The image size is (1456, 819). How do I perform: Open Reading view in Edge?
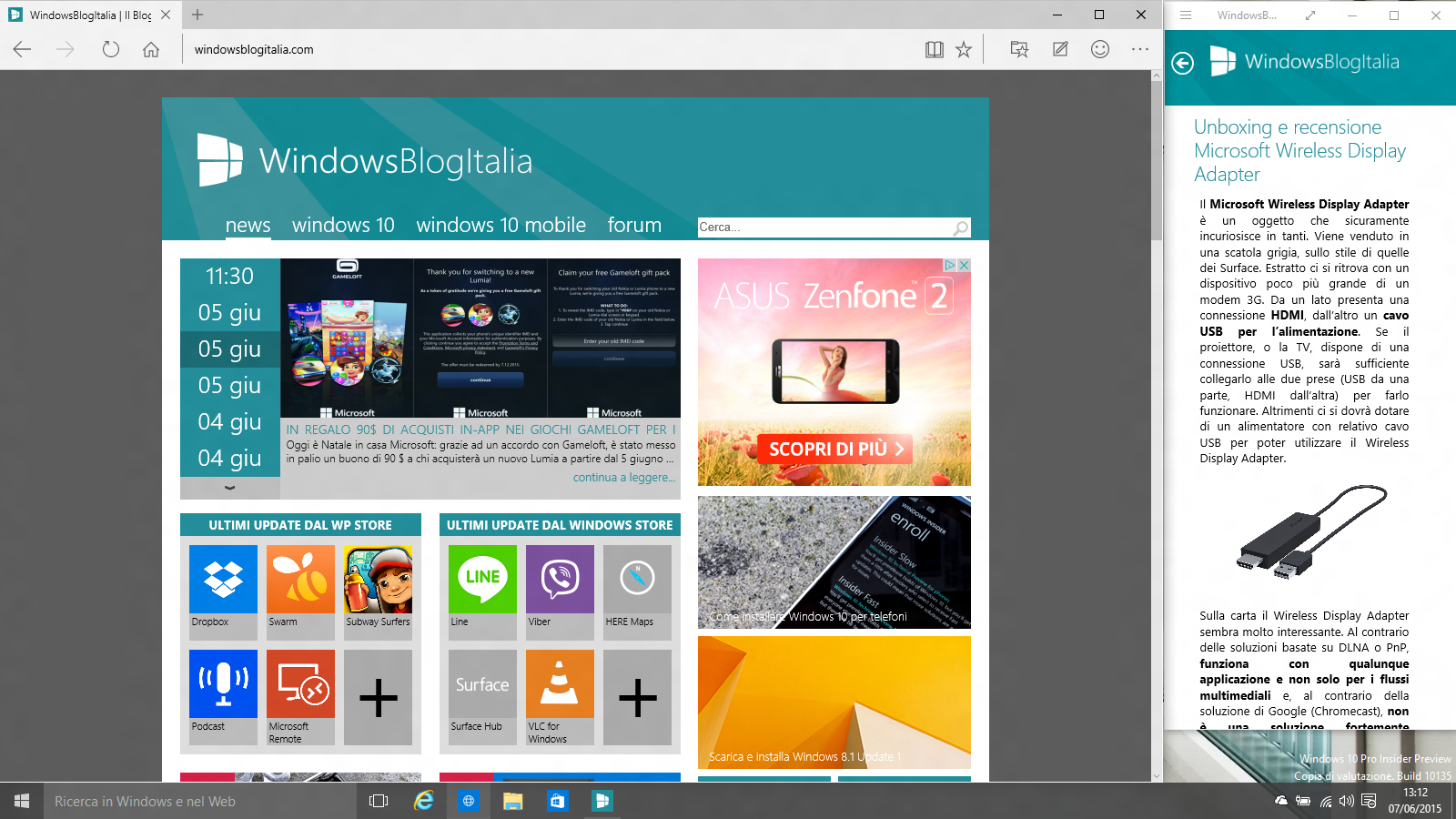[x=935, y=49]
